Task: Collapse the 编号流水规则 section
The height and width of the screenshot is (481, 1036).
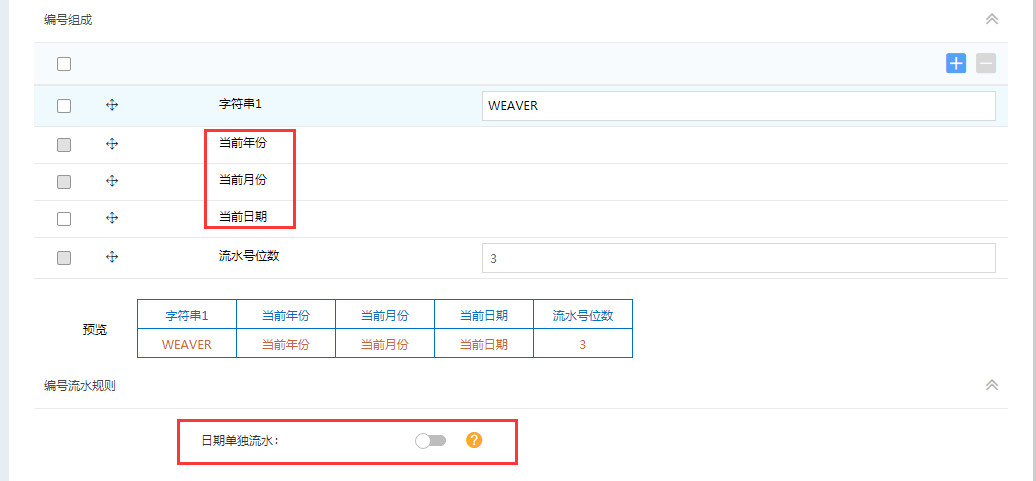Action: pos(992,385)
